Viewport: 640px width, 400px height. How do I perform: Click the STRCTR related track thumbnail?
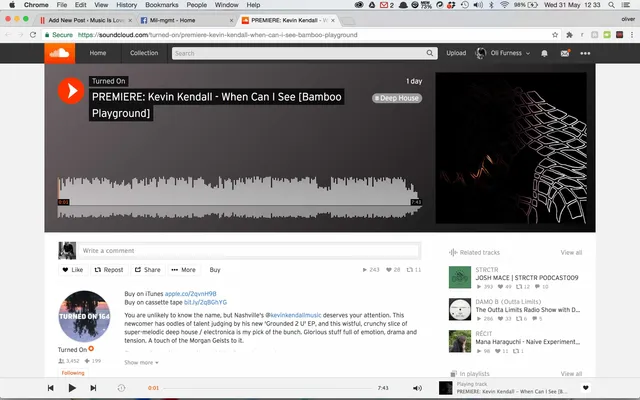click(460, 277)
